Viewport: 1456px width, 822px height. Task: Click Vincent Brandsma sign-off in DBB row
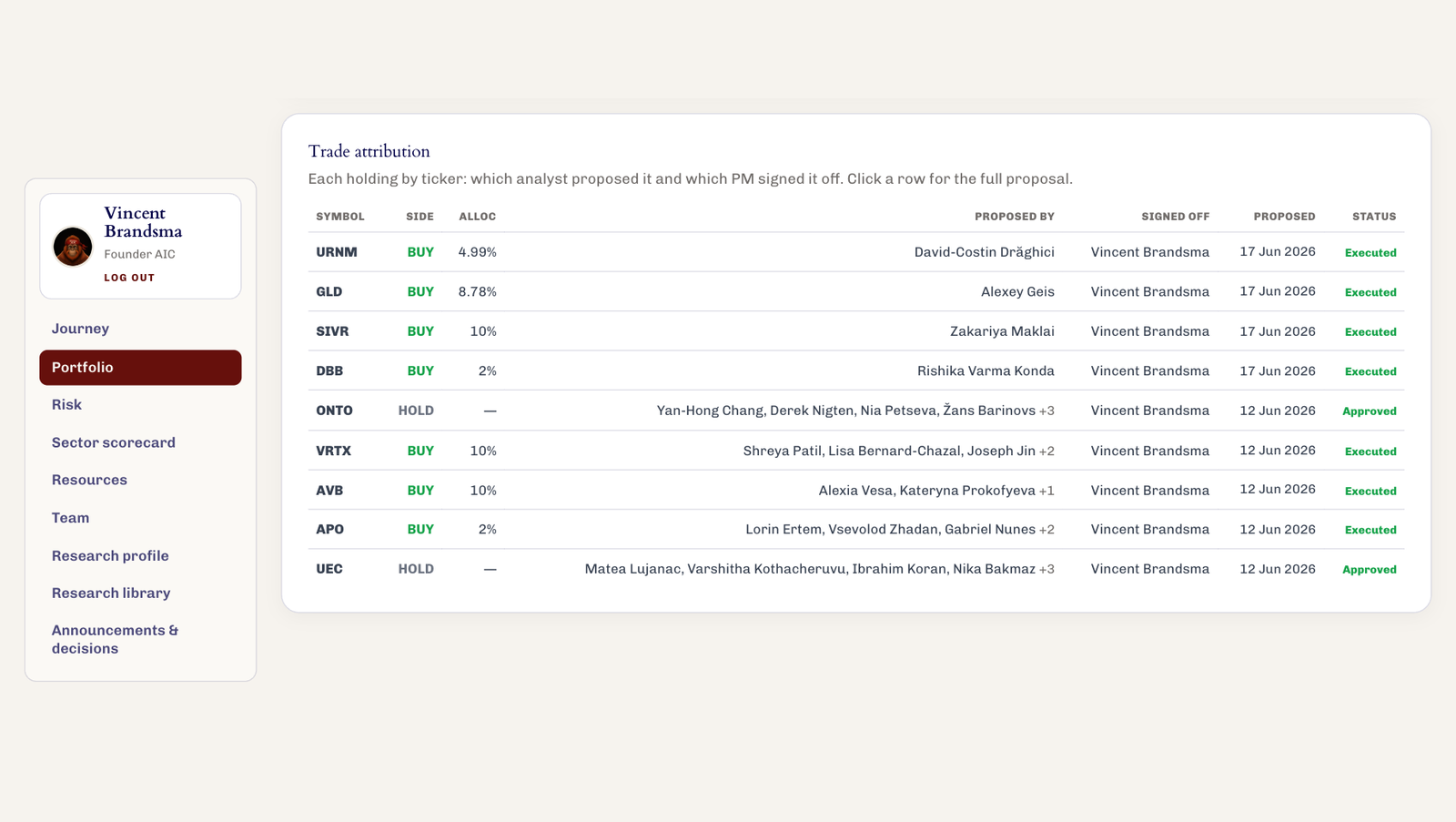[1150, 371]
